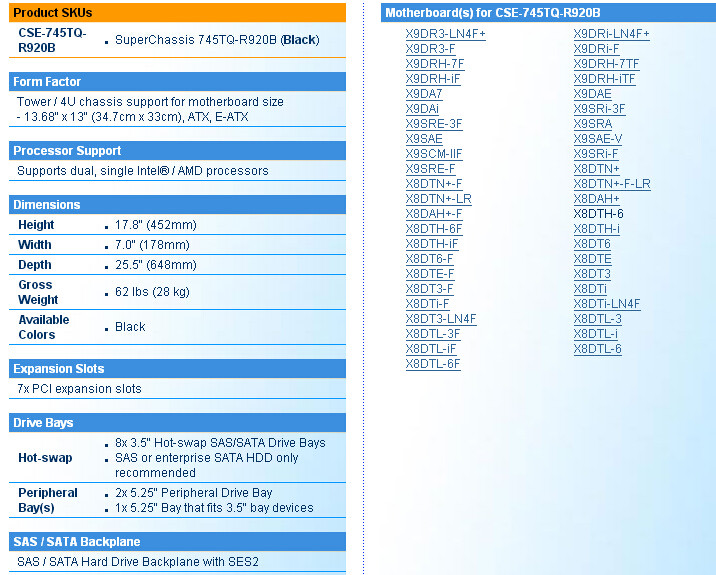Click the X8DTE link
This screenshot has height=575, width=716.
[x=592, y=260]
